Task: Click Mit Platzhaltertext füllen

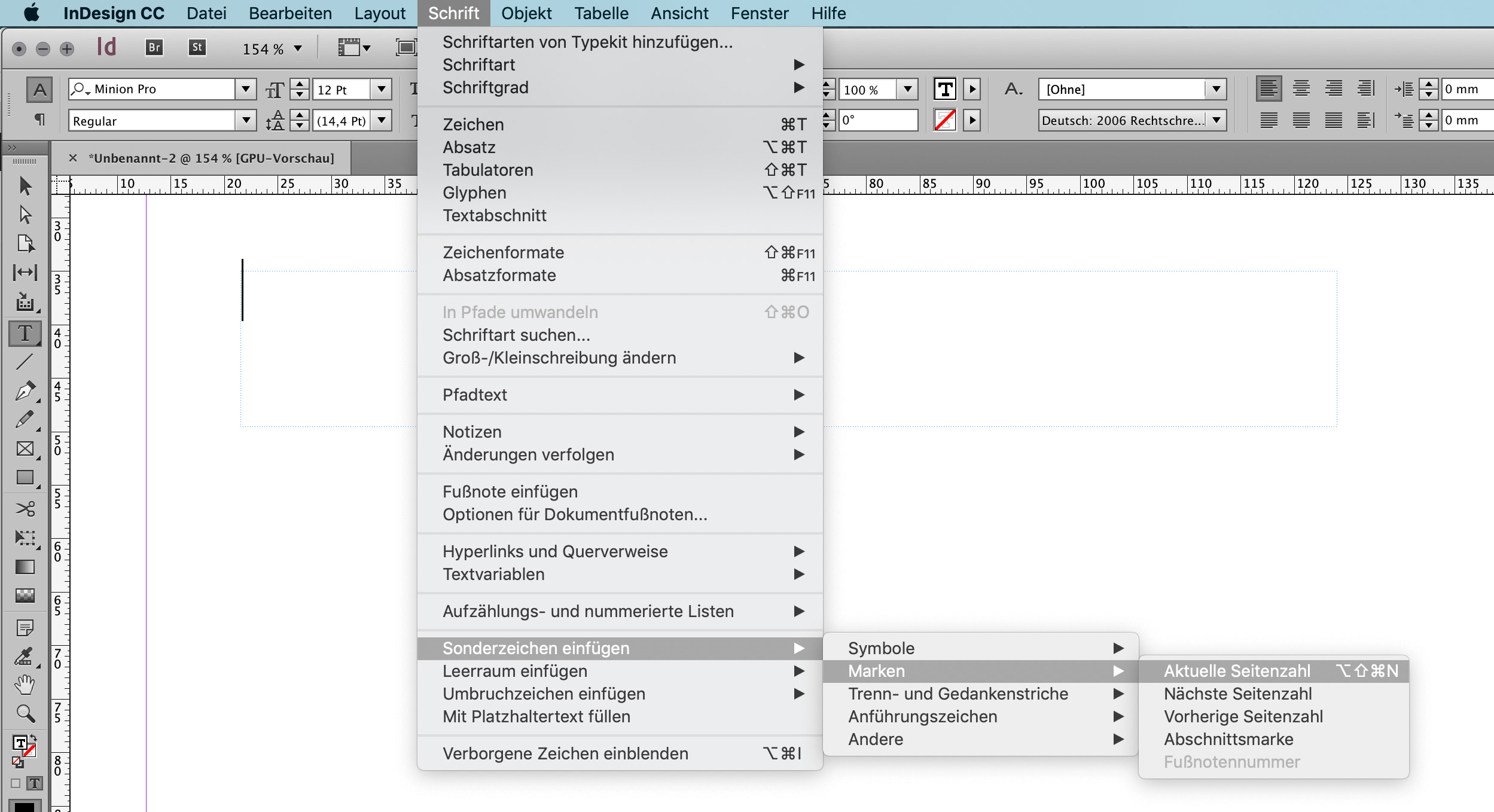Action: click(536, 716)
